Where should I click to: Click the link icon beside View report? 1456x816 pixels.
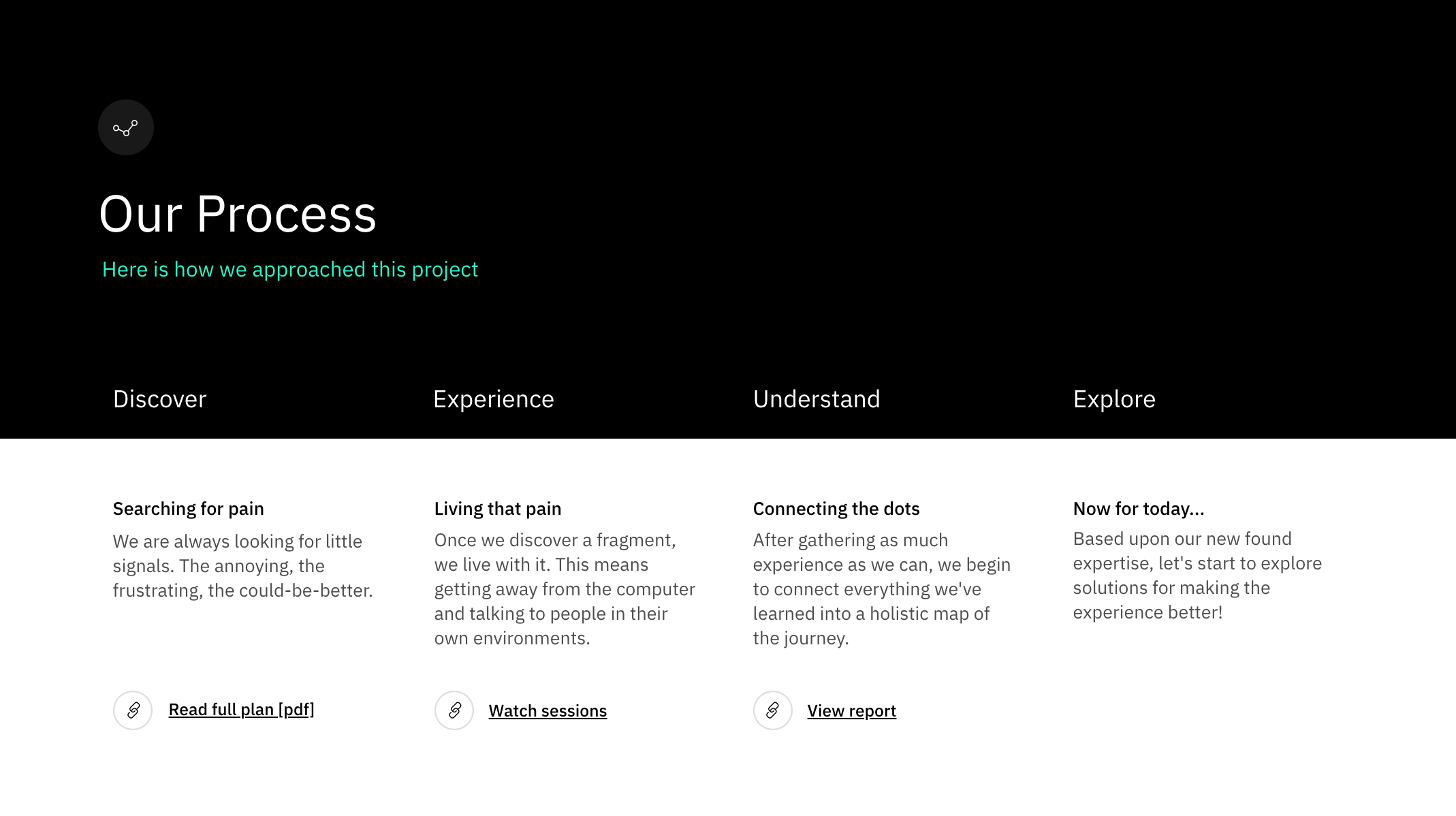[x=773, y=710]
